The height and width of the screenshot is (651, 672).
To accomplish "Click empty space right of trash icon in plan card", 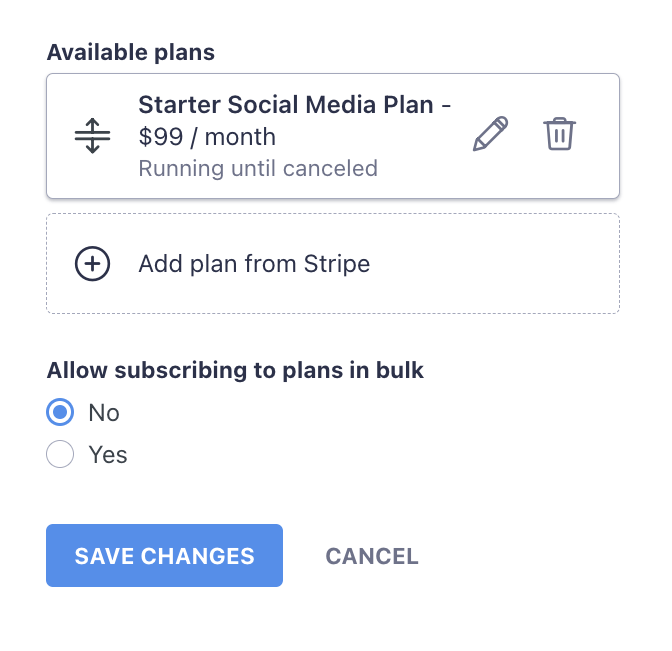I will 597,134.
